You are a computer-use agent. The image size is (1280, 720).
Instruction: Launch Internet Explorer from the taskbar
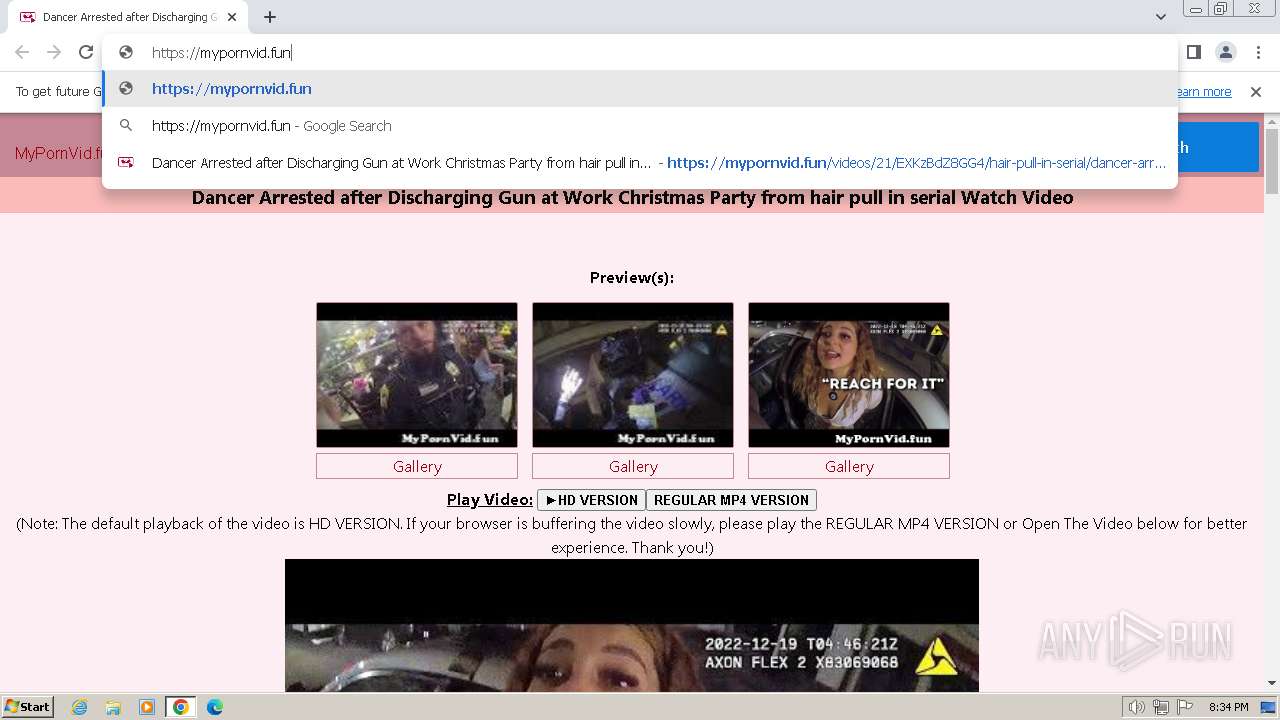click(x=80, y=707)
